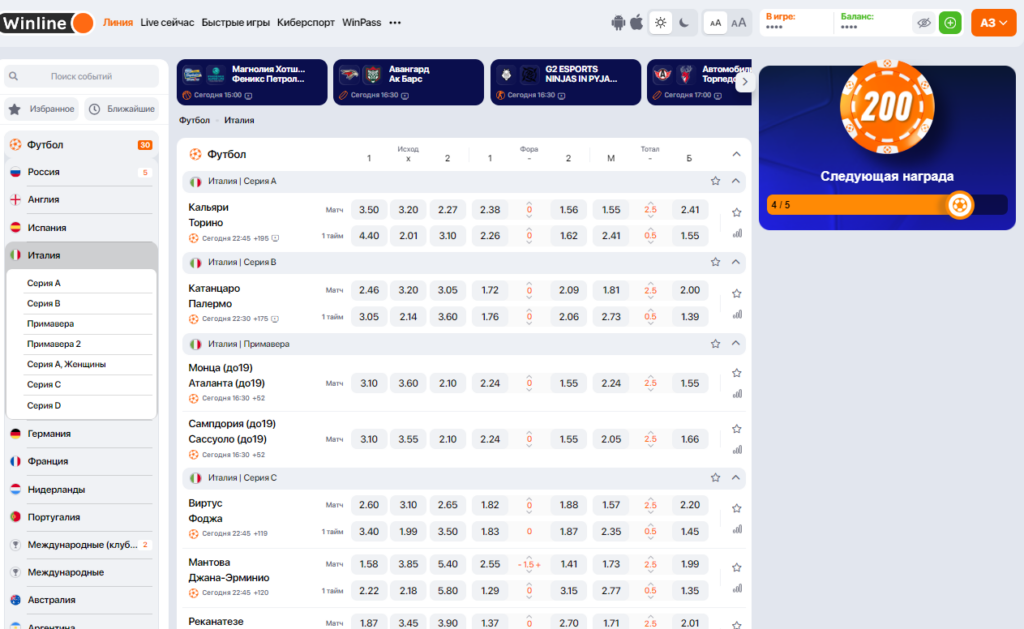Click the reward progress bar knob
Screen dimensions: 1024x629
960,205
